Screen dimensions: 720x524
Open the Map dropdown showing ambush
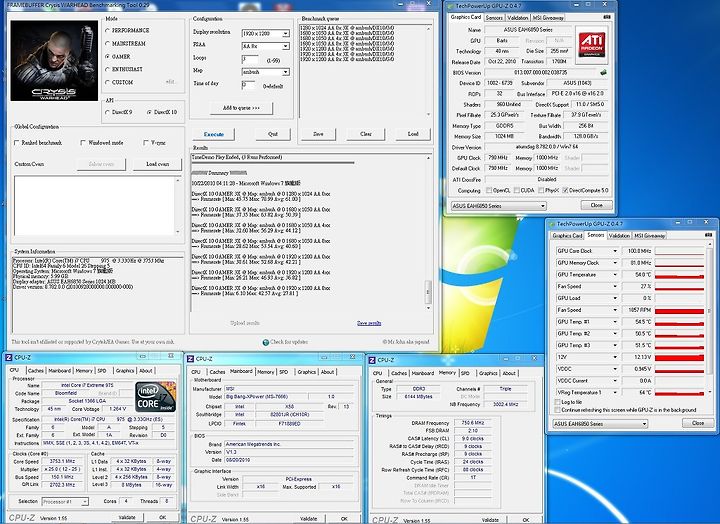coord(286,72)
